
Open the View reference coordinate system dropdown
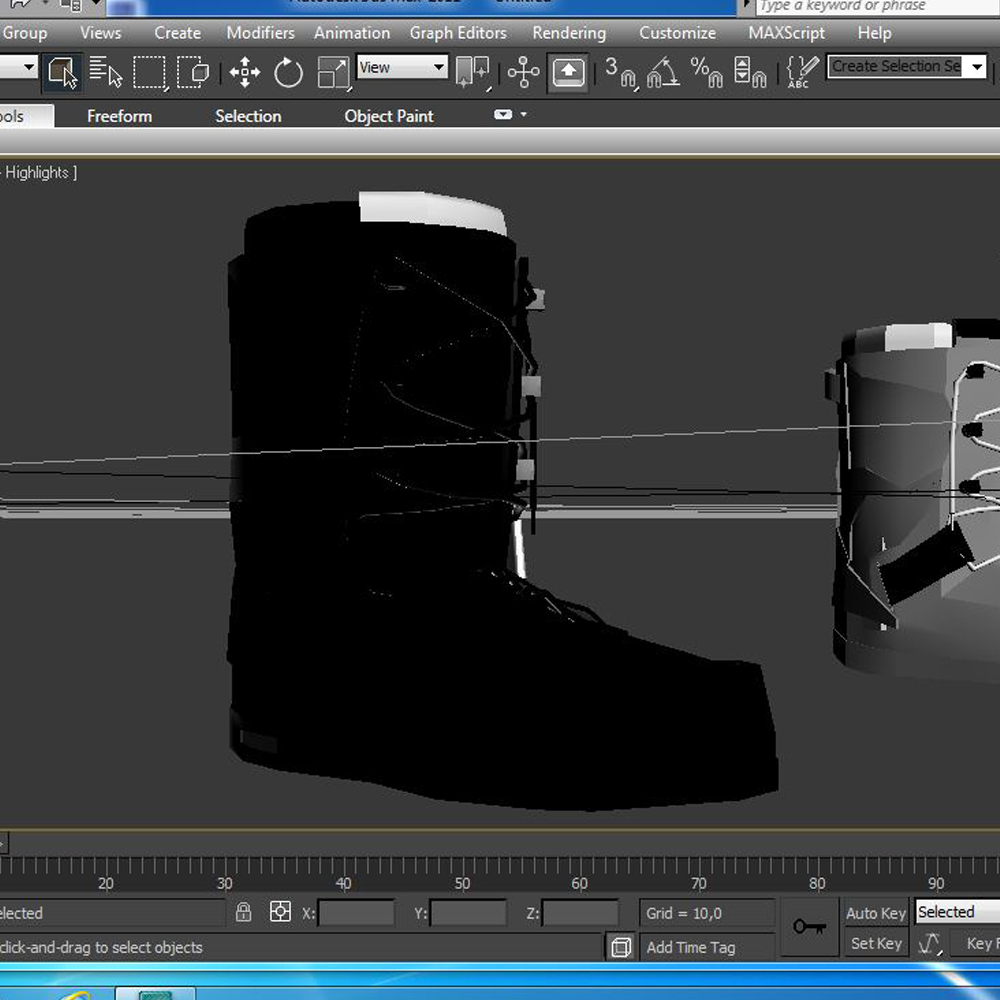pyautogui.click(x=402, y=67)
